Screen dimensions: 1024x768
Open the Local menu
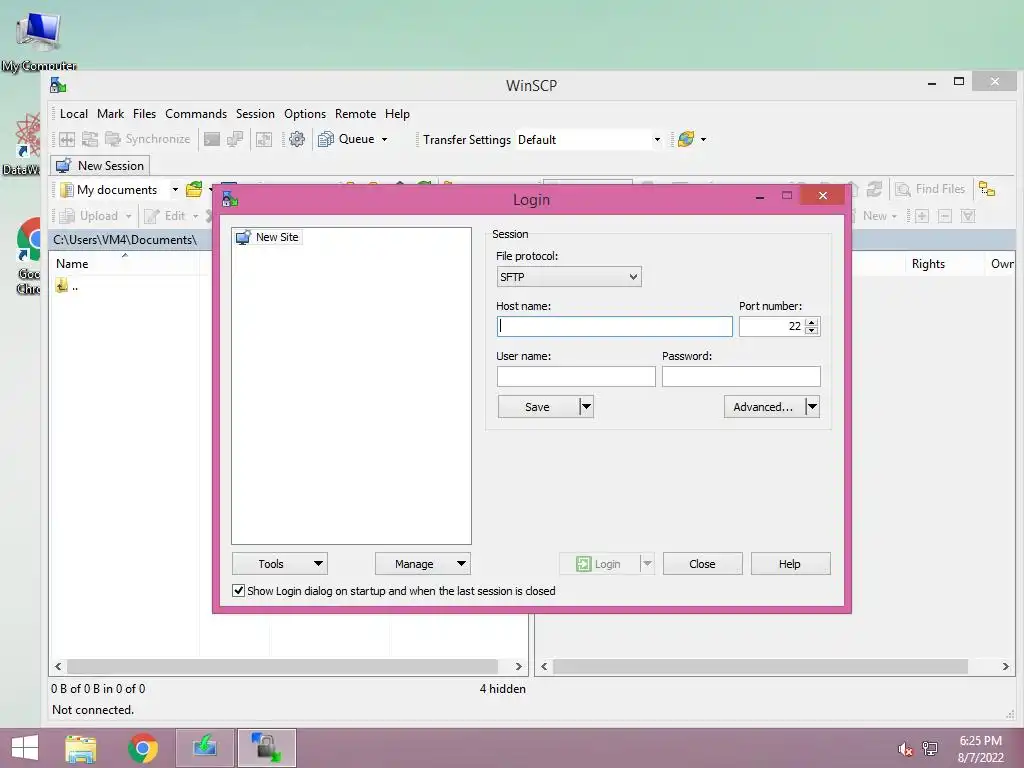pos(74,114)
